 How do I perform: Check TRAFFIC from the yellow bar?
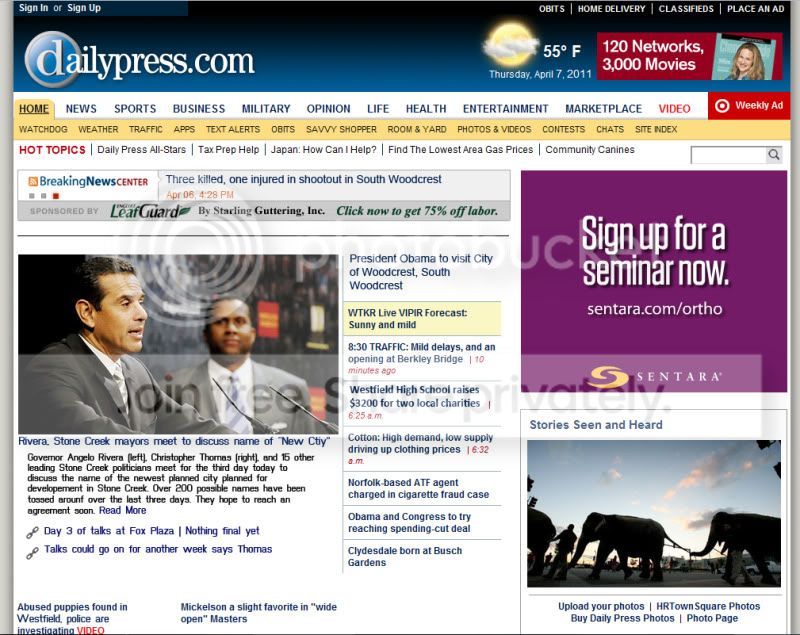[x=146, y=130]
